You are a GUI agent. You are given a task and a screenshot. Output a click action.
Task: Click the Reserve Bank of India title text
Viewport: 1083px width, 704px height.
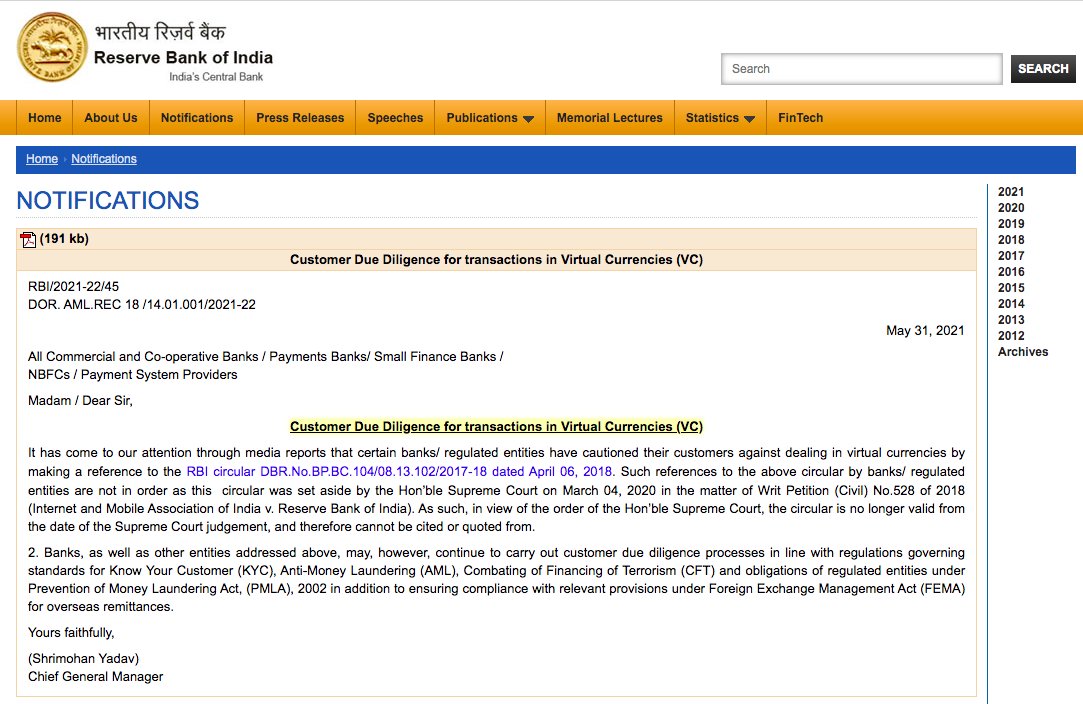pos(183,57)
